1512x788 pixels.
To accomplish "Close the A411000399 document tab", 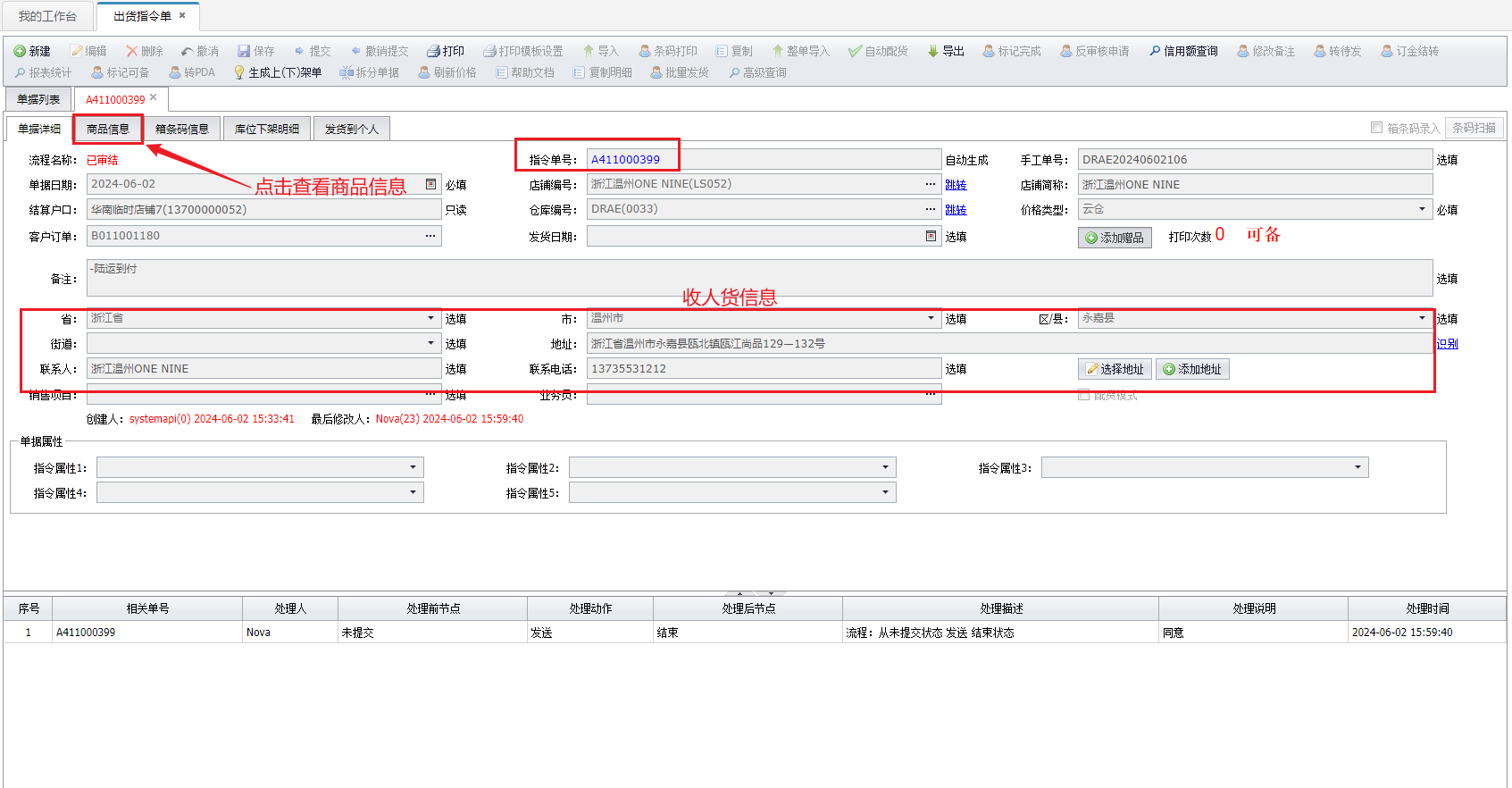I will [154, 97].
